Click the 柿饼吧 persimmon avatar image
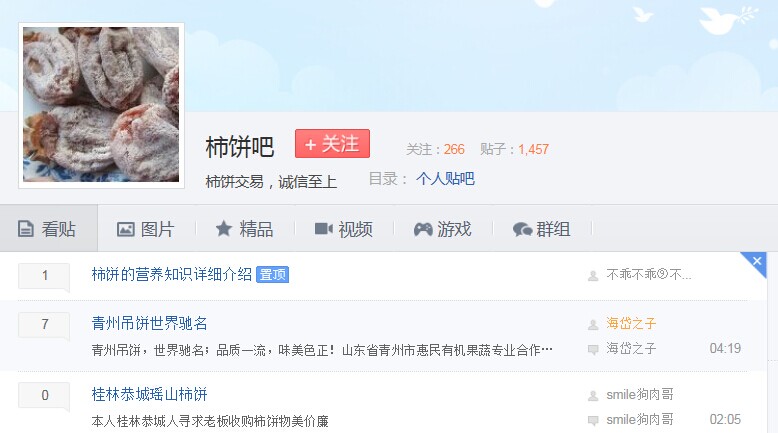This screenshot has width=778, height=433. [x=101, y=105]
